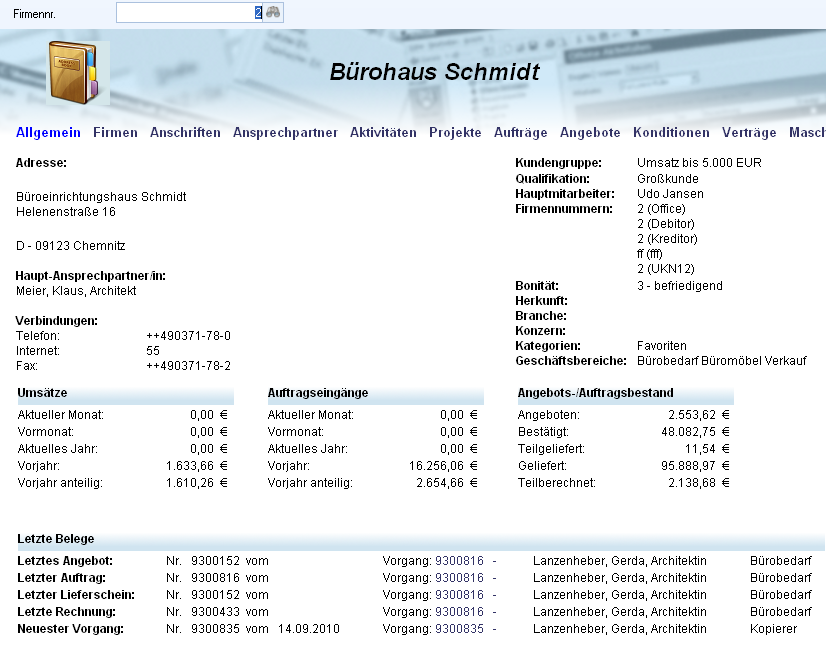Show the Aktivitäten tab
Viewport: 826px width, 664px height.
383,133
